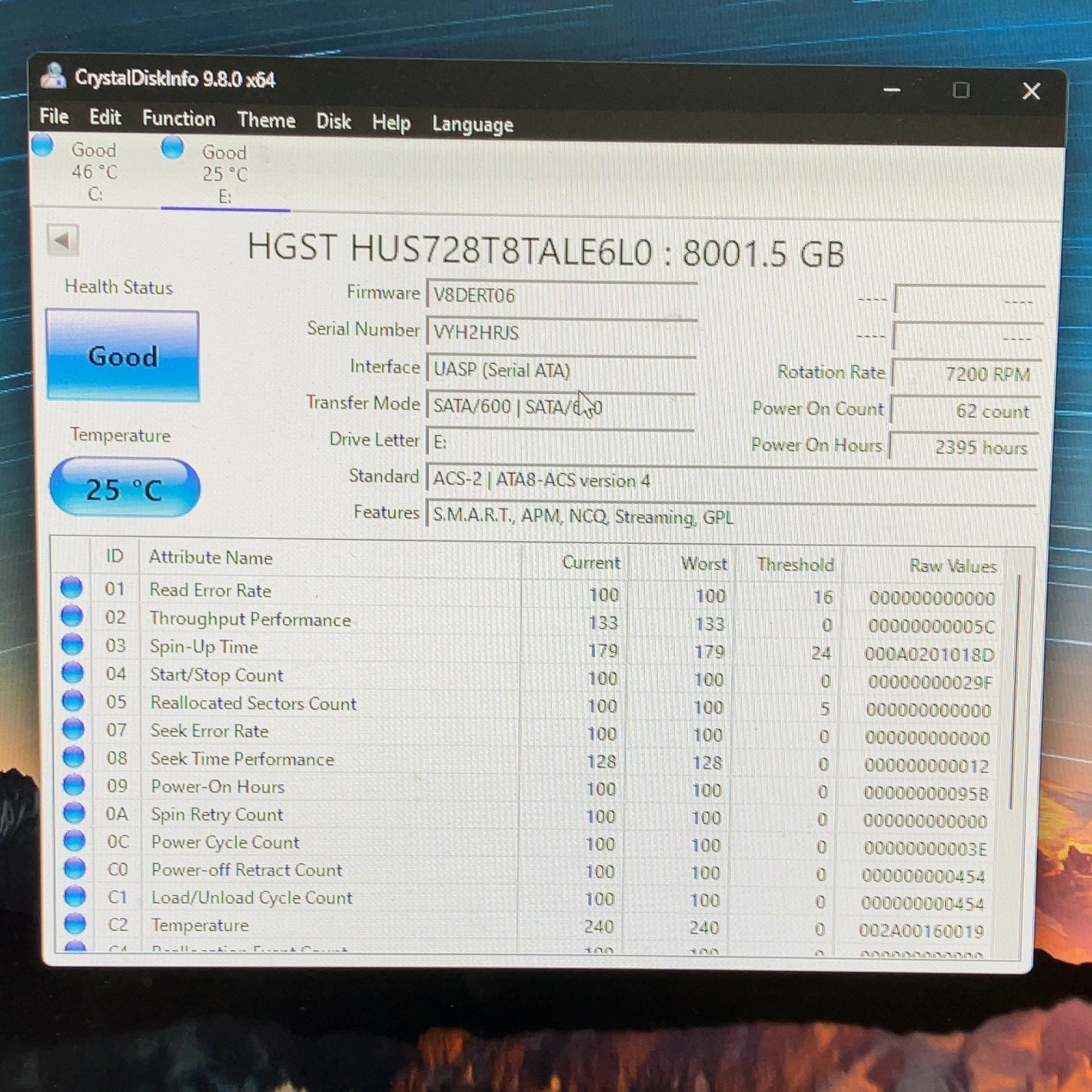
Task: Click the Reallocated Sectors Count status orb
Action: coord(73,700)
